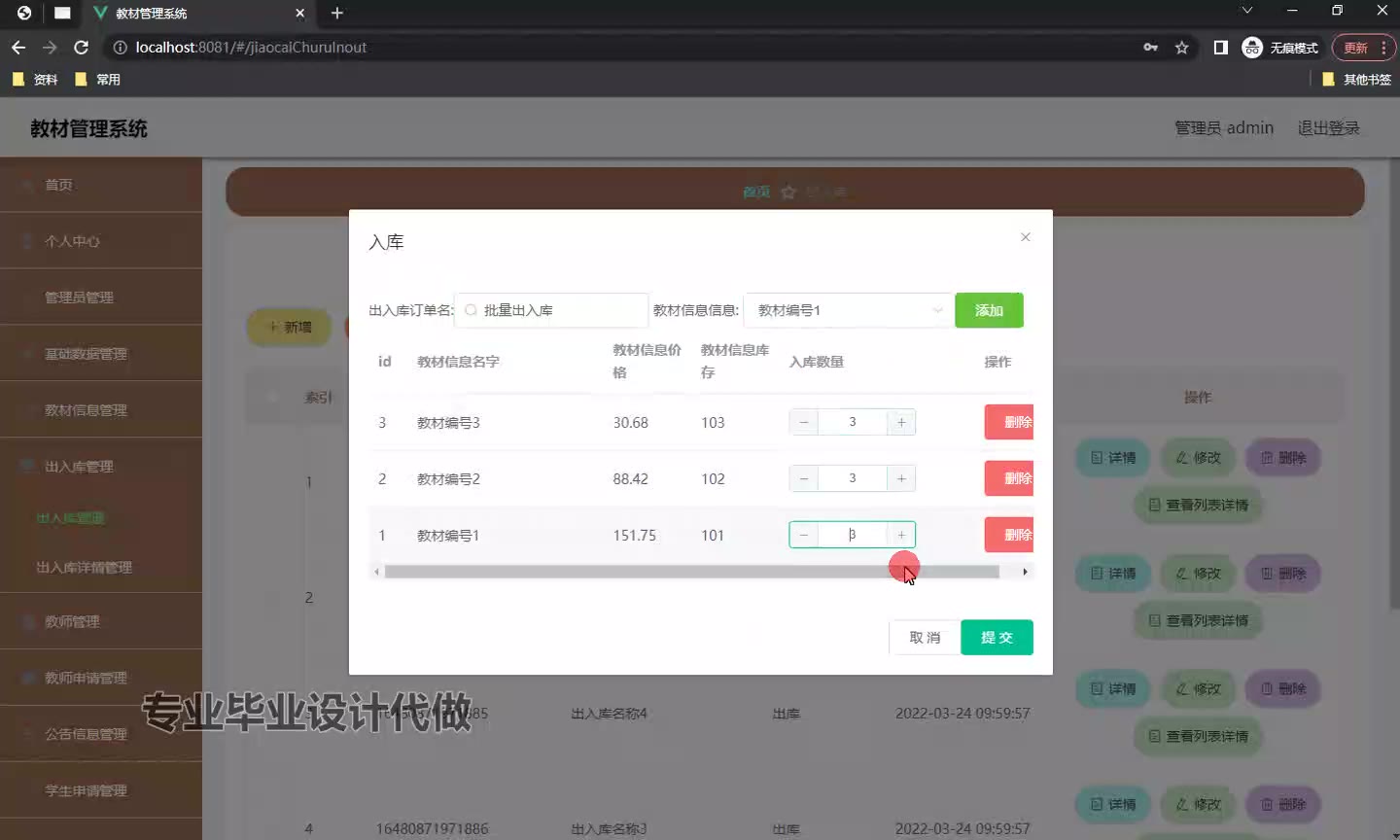Viewport: 1400px width, 840px height.
Task: Expand 教材信息管理 sidebar menu
Action: click(x=101, y=410)
